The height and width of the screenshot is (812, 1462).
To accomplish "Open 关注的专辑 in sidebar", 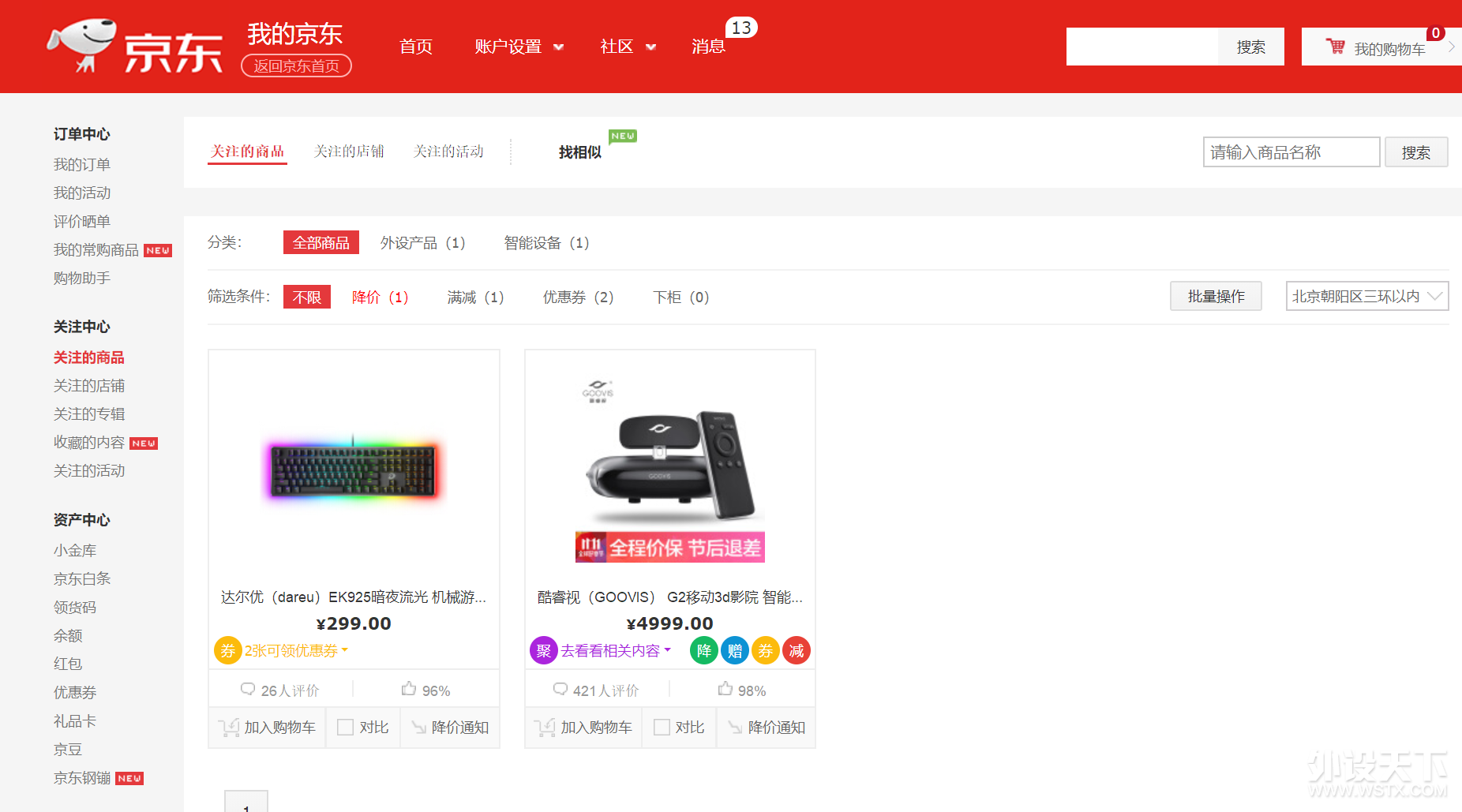I will 89,413.
